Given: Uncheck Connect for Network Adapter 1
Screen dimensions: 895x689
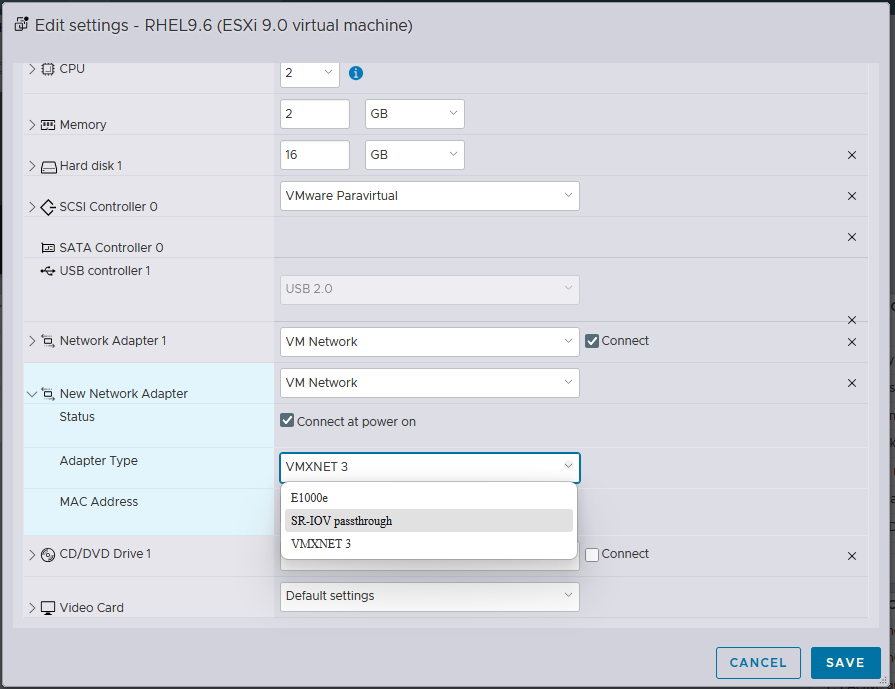Looking at the screenshot, I should coord(592,341).
